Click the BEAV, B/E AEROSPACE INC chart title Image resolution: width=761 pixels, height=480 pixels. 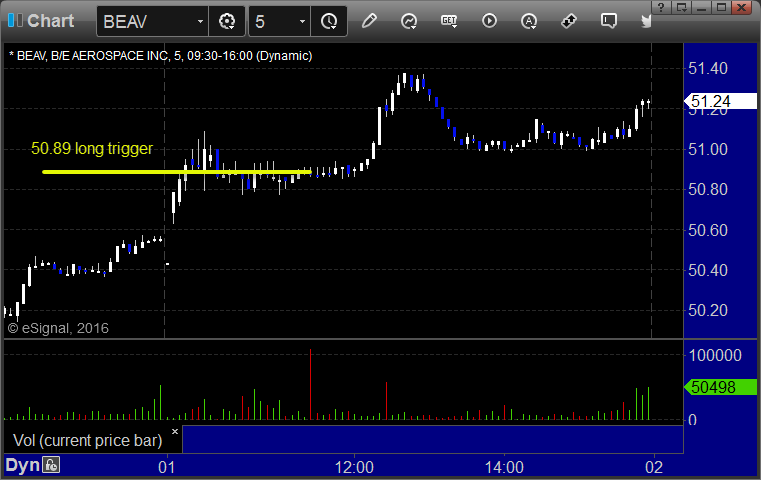tap(161, 56)
